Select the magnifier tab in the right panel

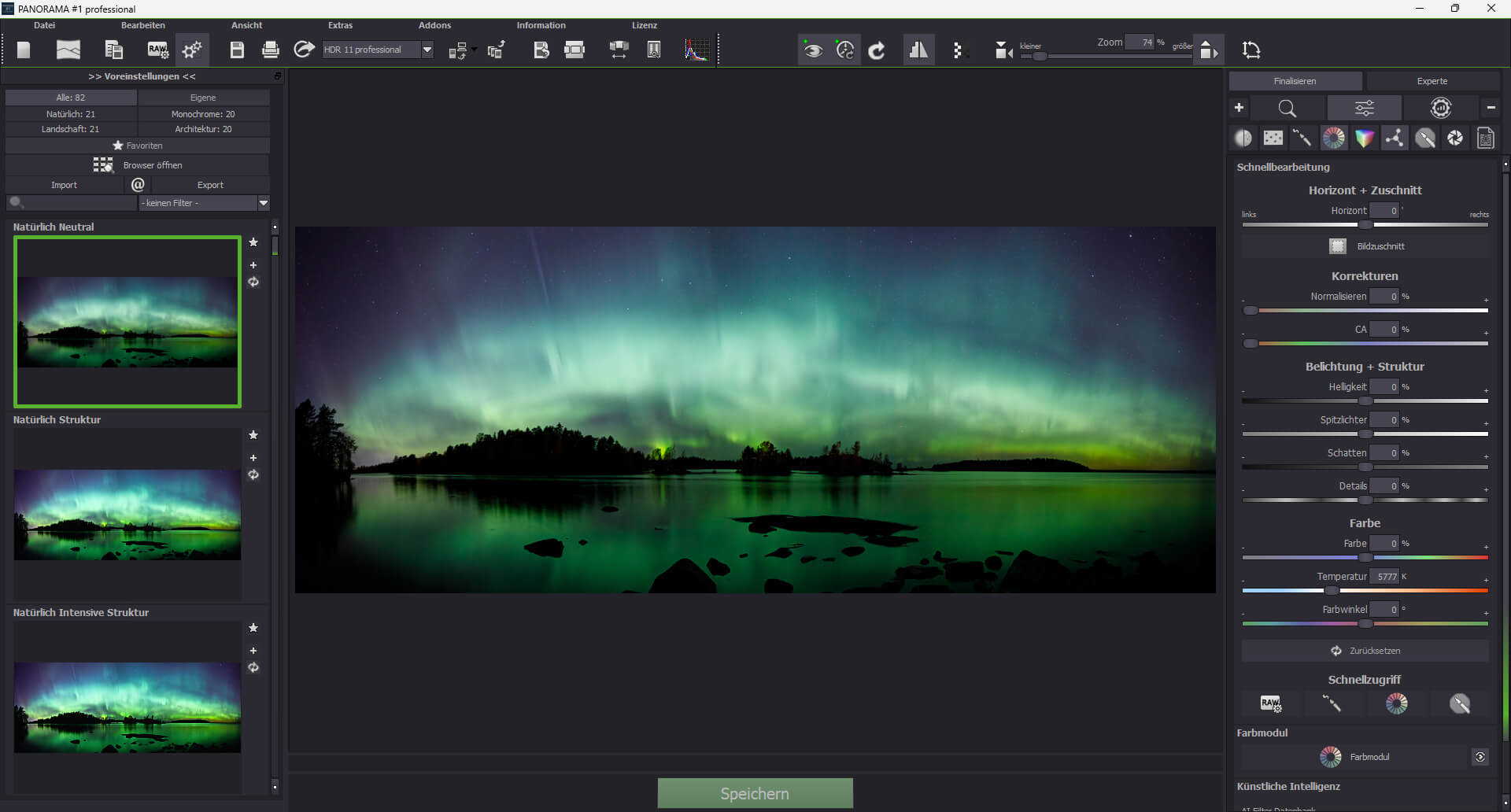[x=1287, y=109]
